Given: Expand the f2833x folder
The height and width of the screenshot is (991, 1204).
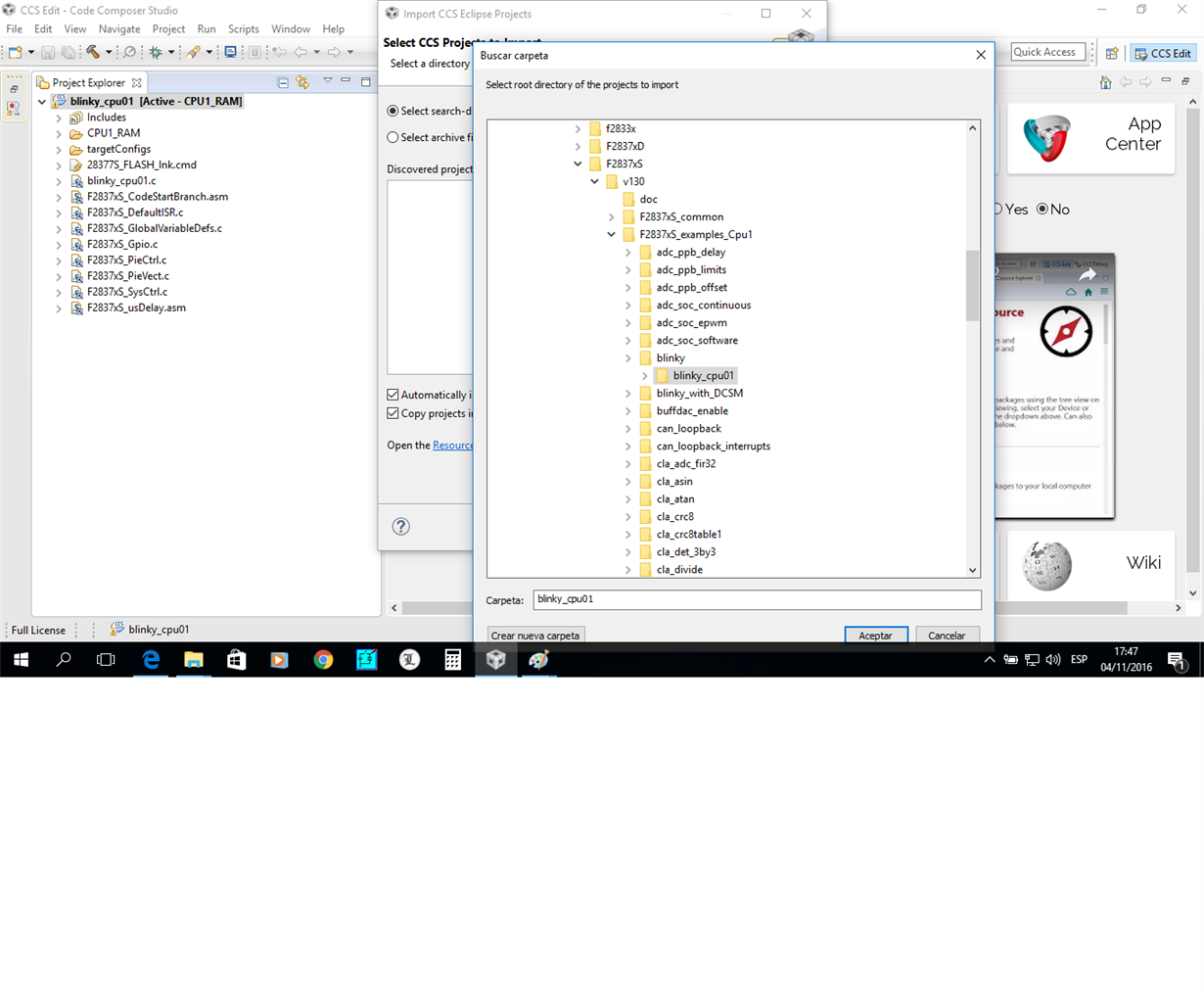Looking at the screenshot, I should click(578, 128).
